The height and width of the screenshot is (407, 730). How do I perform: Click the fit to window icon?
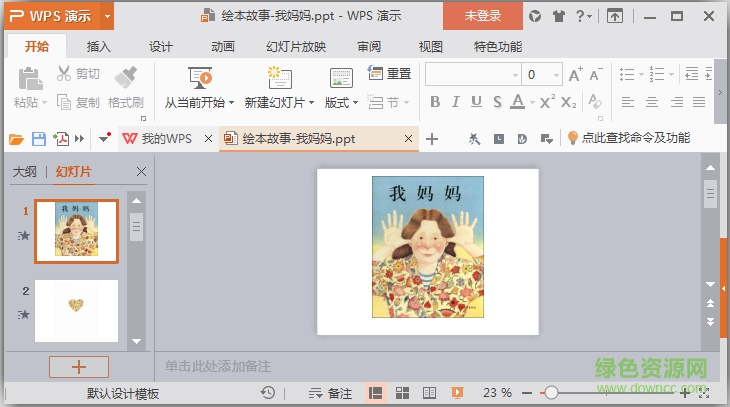(x=704, y=393)
